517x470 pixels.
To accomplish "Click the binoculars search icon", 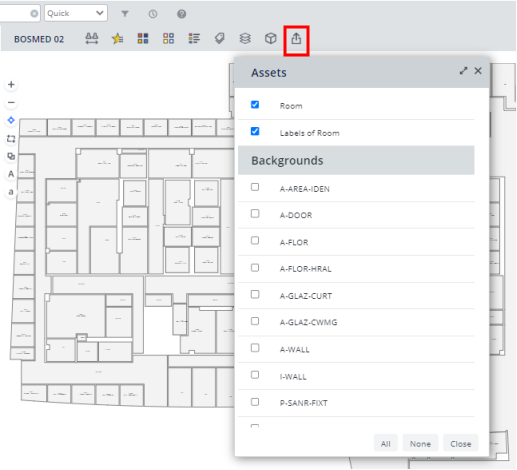I will pos(92,39).
